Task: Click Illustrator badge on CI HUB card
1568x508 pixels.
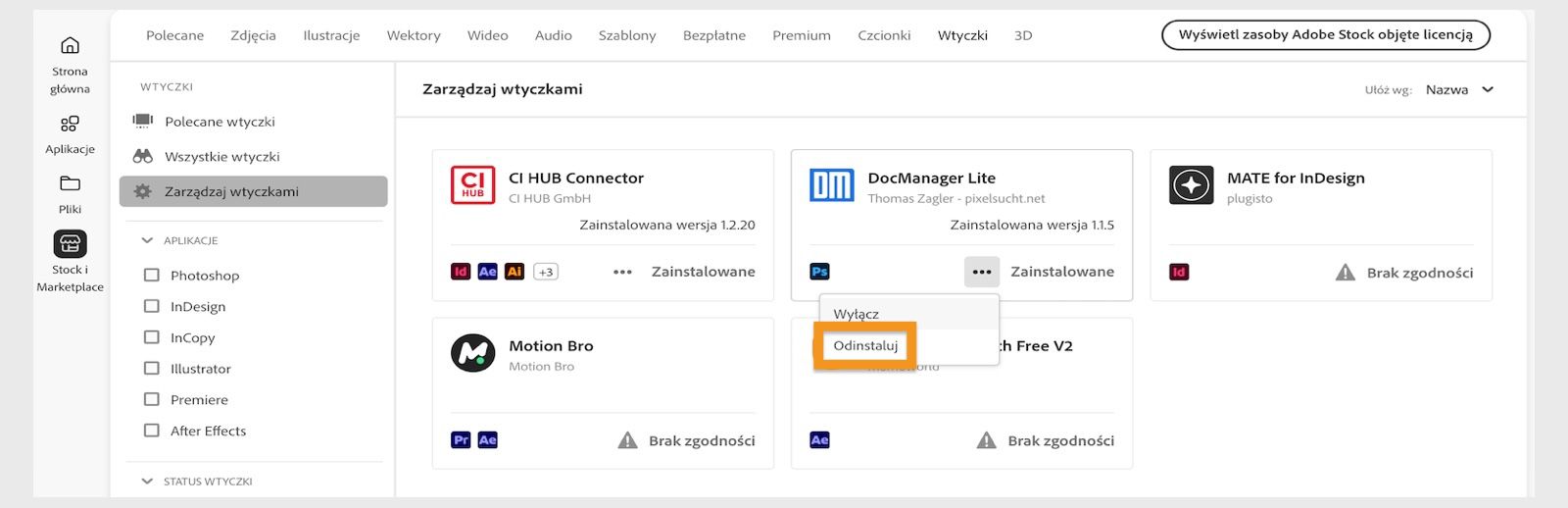Action: click(514, 272)
